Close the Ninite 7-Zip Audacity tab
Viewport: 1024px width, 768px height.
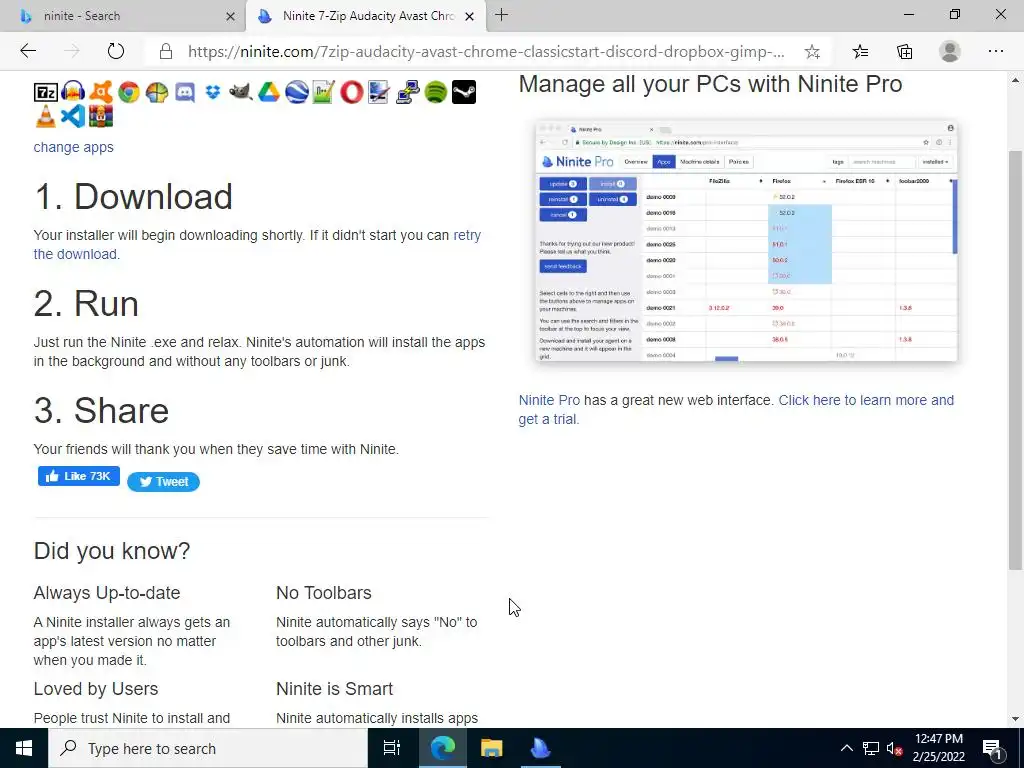click(469, 16)
